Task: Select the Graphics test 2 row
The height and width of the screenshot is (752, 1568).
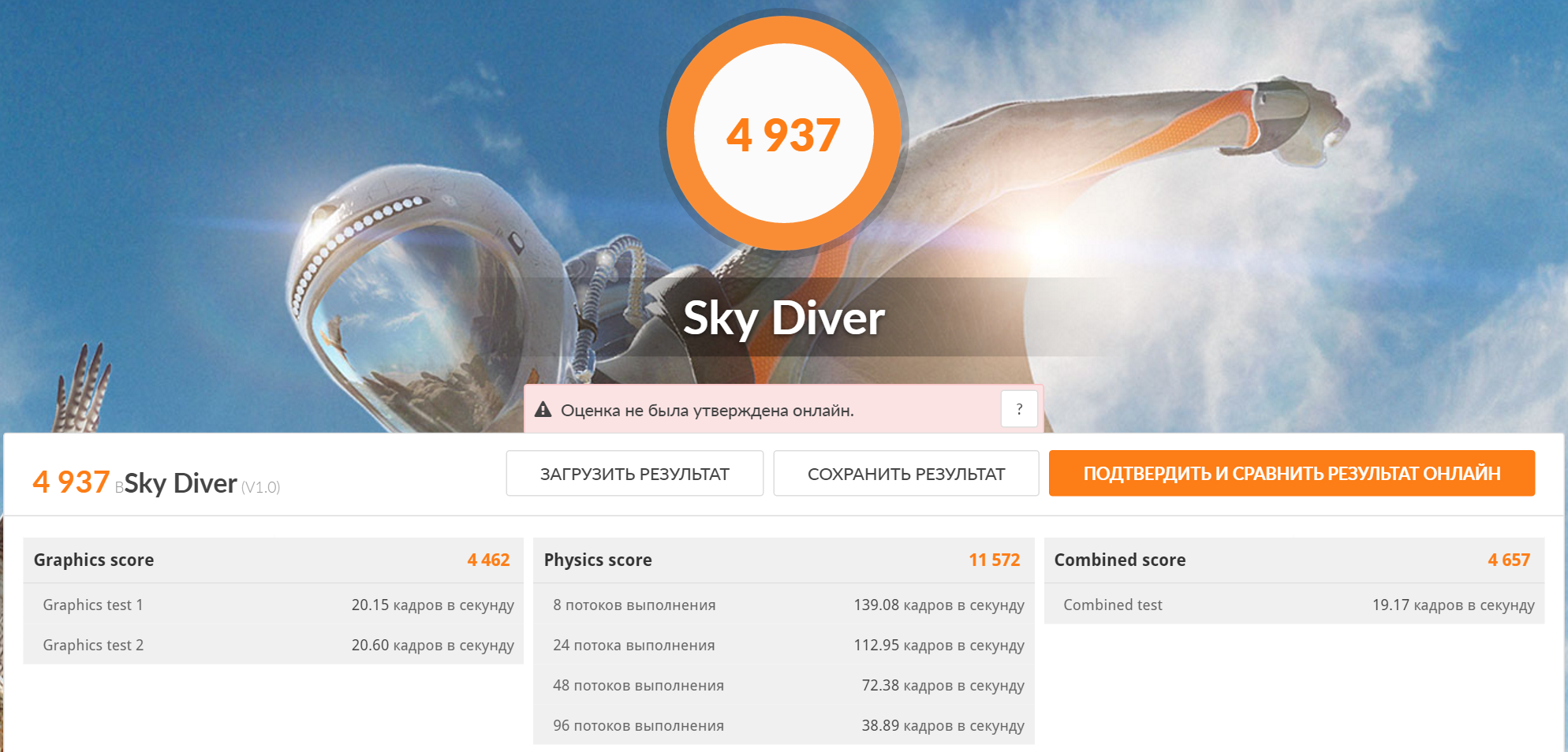Action: pyautogui.click(x=273, y=645)
